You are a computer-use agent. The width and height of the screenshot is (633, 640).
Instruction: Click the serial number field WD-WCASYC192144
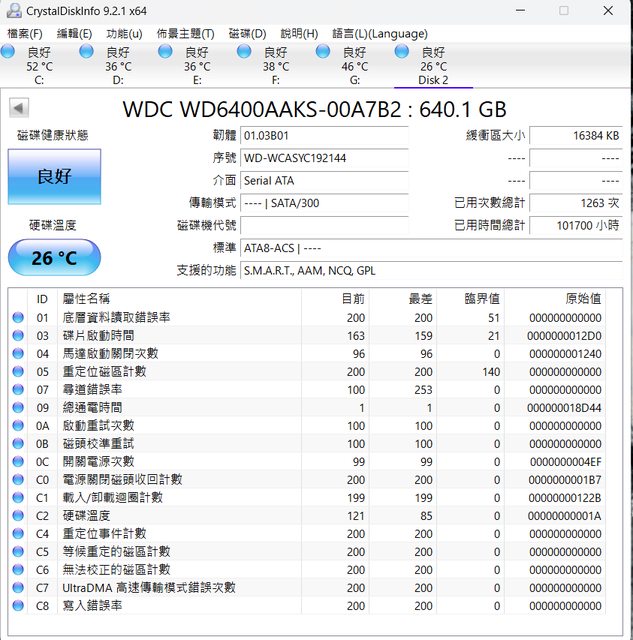pos(323,158)
